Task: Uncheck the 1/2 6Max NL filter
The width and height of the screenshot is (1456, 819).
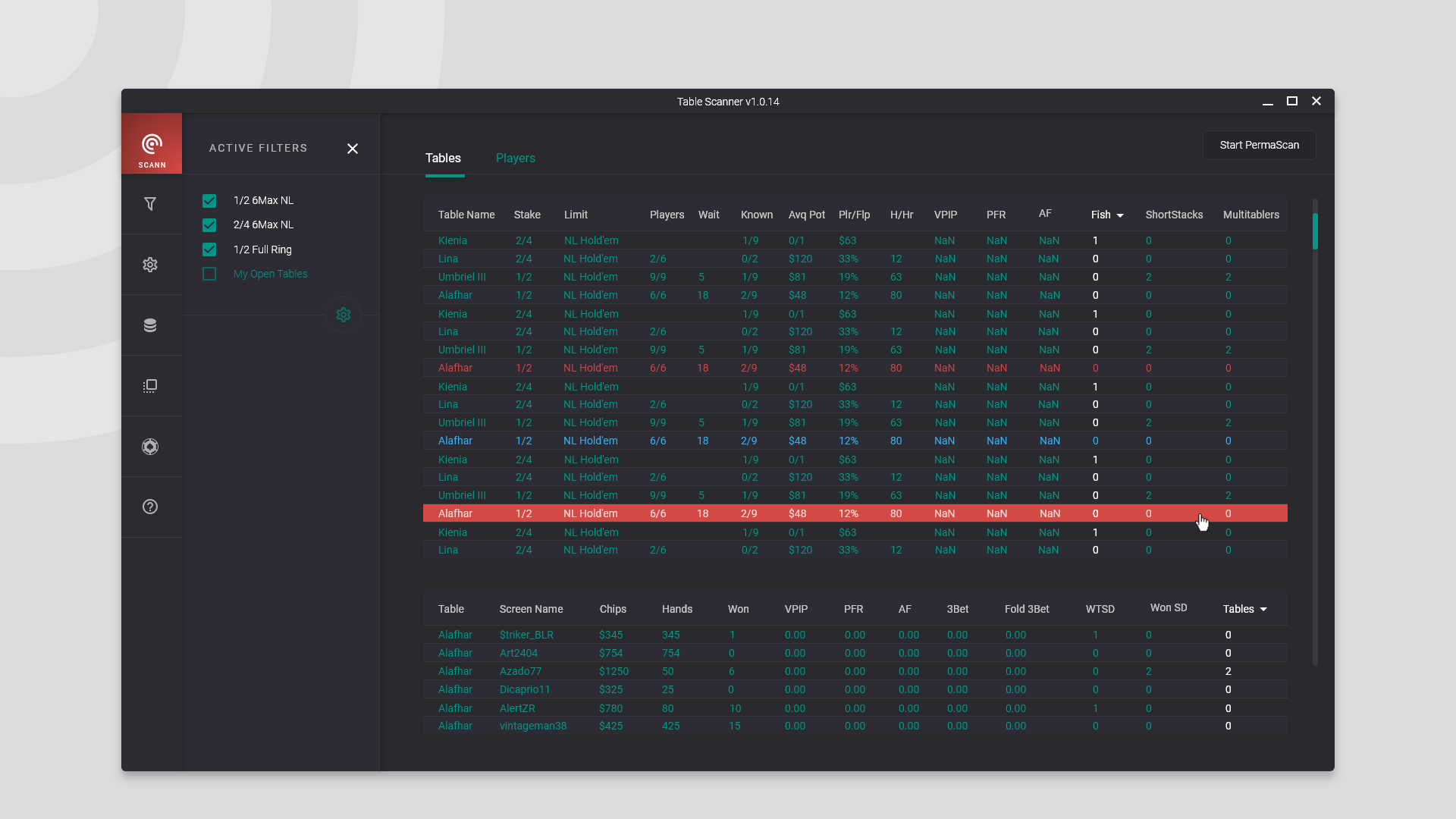Action: (209, 201)
